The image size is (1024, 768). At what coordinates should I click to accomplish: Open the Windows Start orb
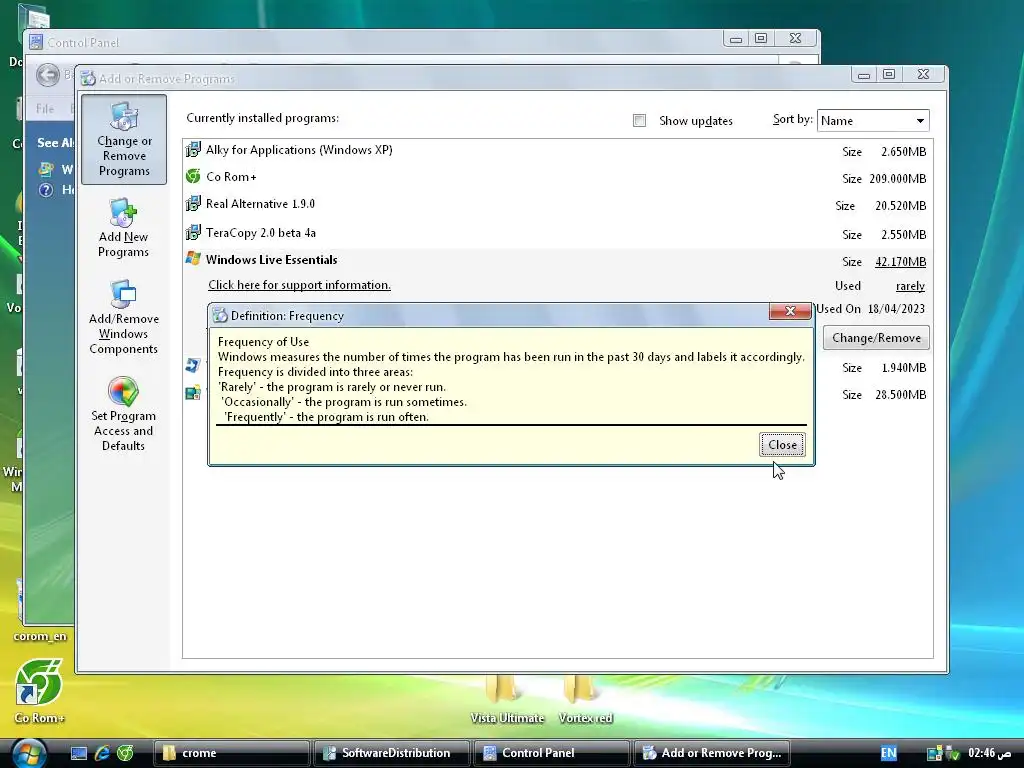(29, 754)
